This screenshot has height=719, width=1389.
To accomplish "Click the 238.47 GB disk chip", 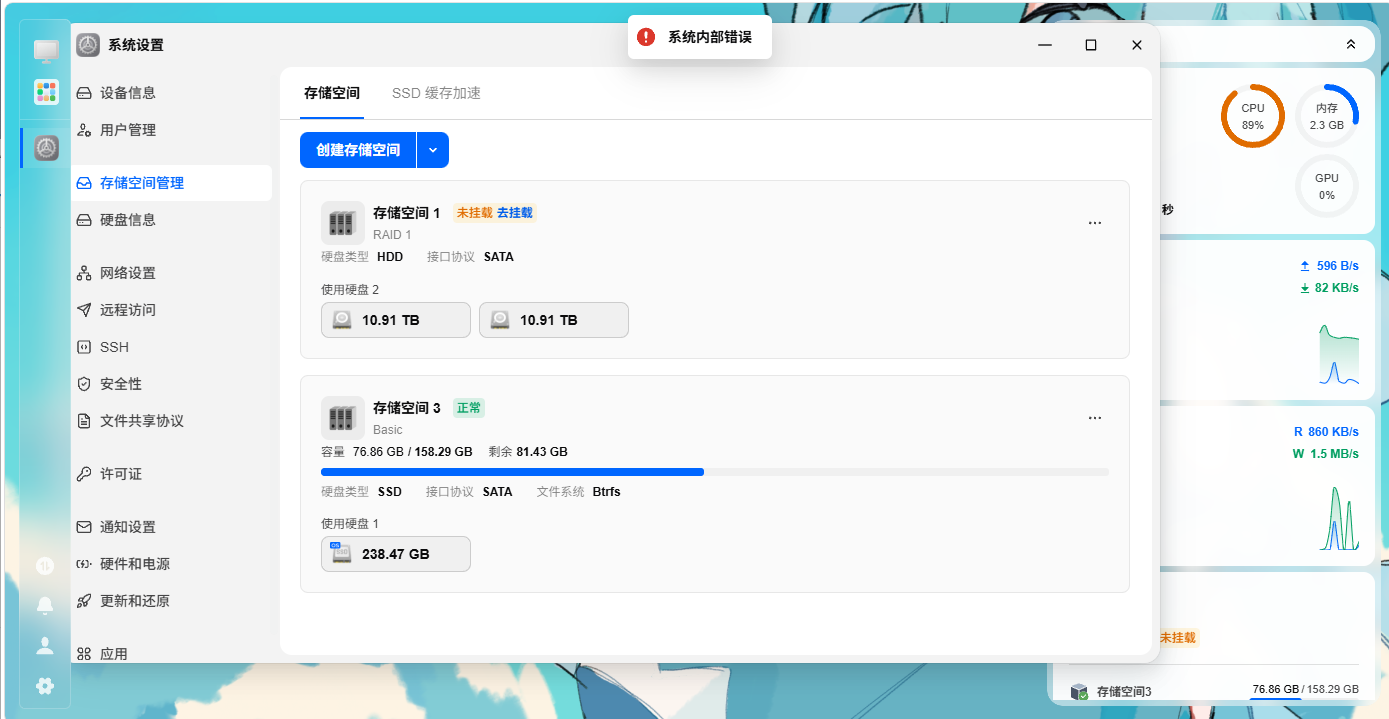I will point(396,554).
